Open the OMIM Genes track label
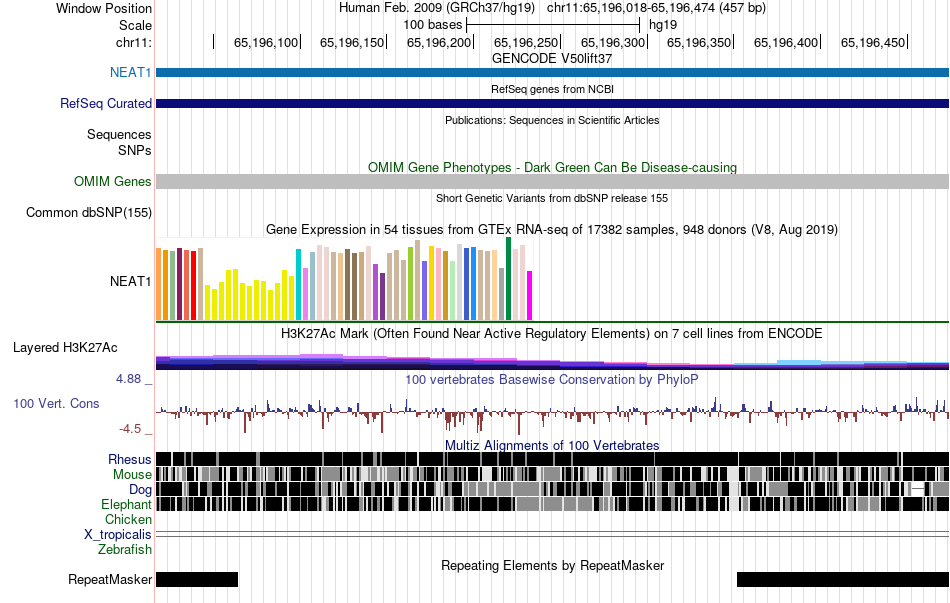 112,182
